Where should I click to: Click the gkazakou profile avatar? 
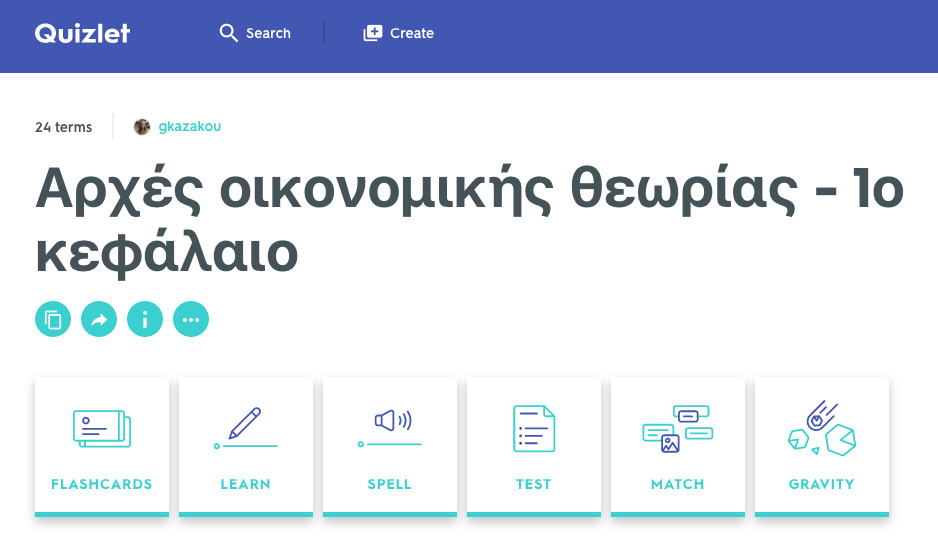click(142, 127)
